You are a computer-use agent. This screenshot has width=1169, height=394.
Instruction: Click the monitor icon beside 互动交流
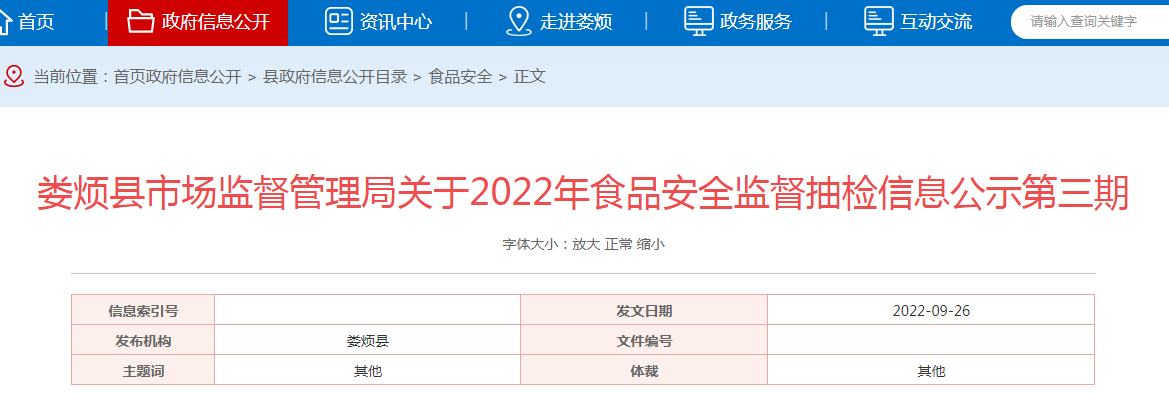coord(879,21)
